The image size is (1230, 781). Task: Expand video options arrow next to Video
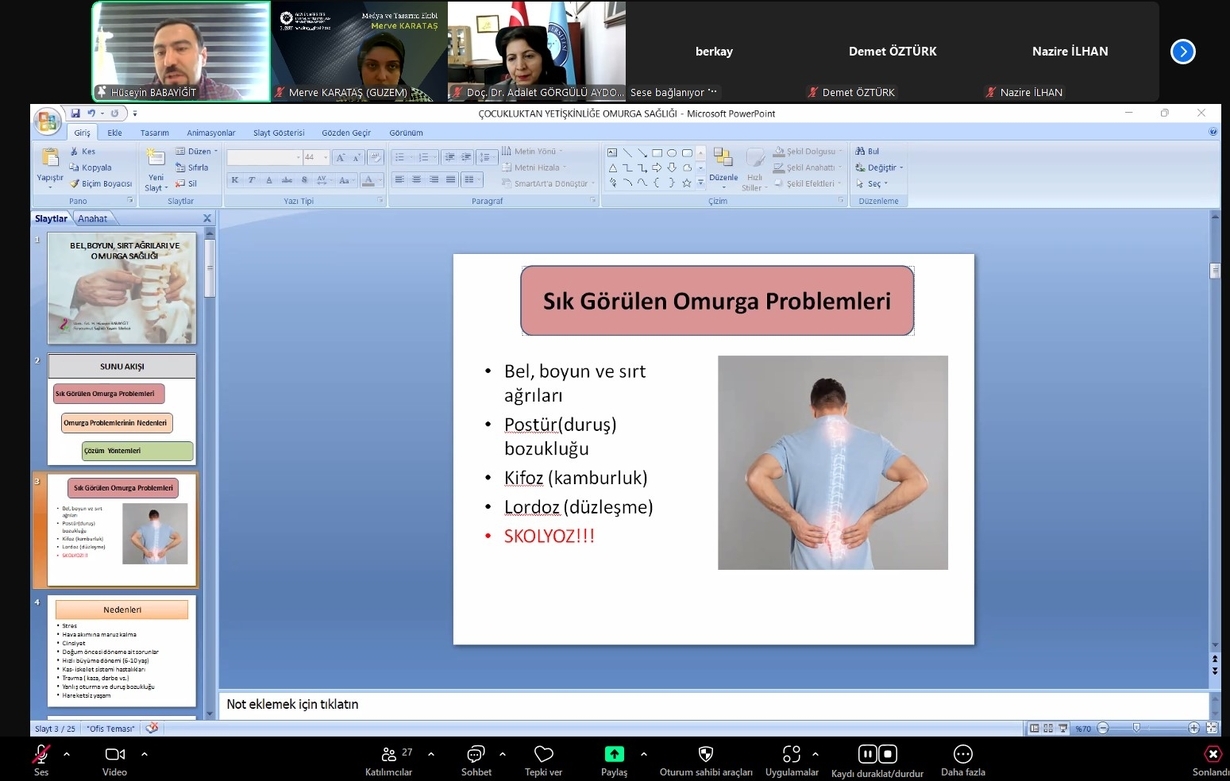click(144, 754)
